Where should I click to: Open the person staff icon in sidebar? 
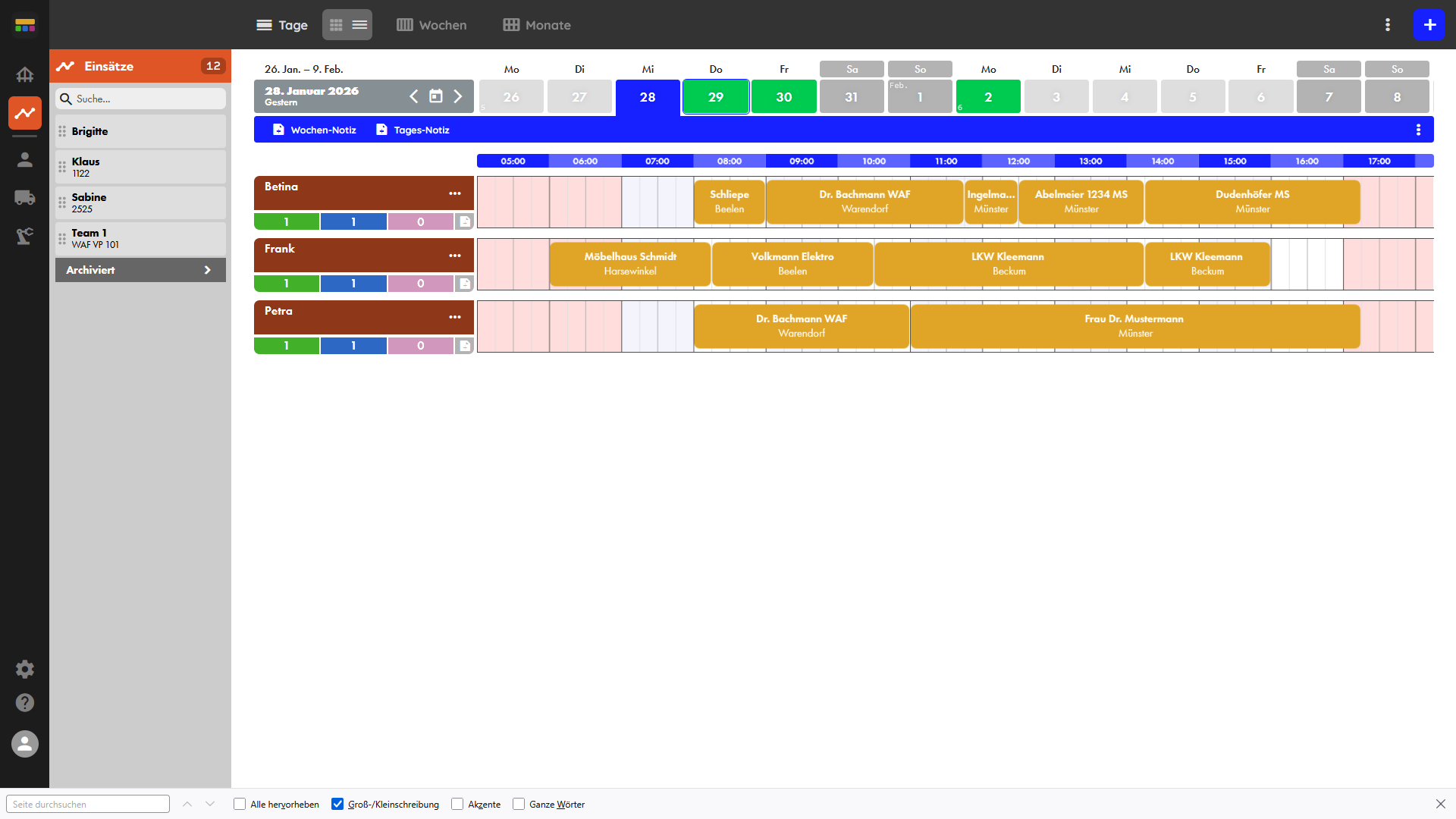point(25,159)
